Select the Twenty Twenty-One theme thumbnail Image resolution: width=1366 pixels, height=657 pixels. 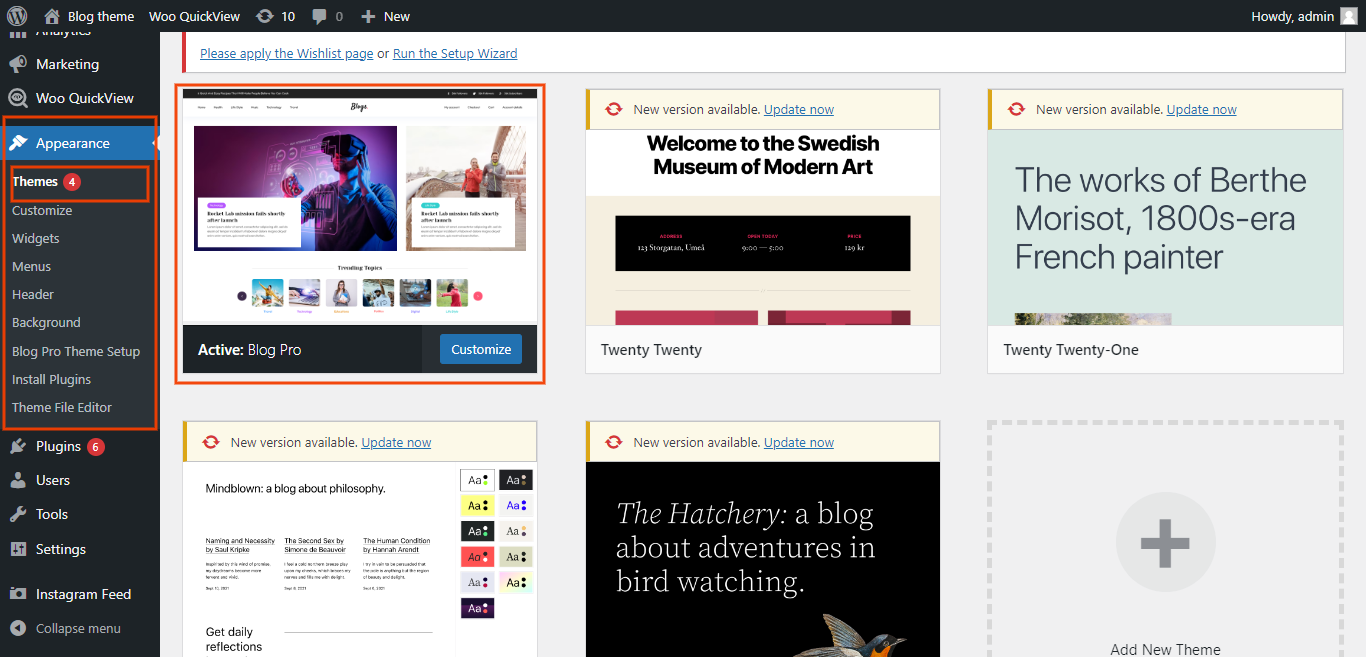(1164, 228)
